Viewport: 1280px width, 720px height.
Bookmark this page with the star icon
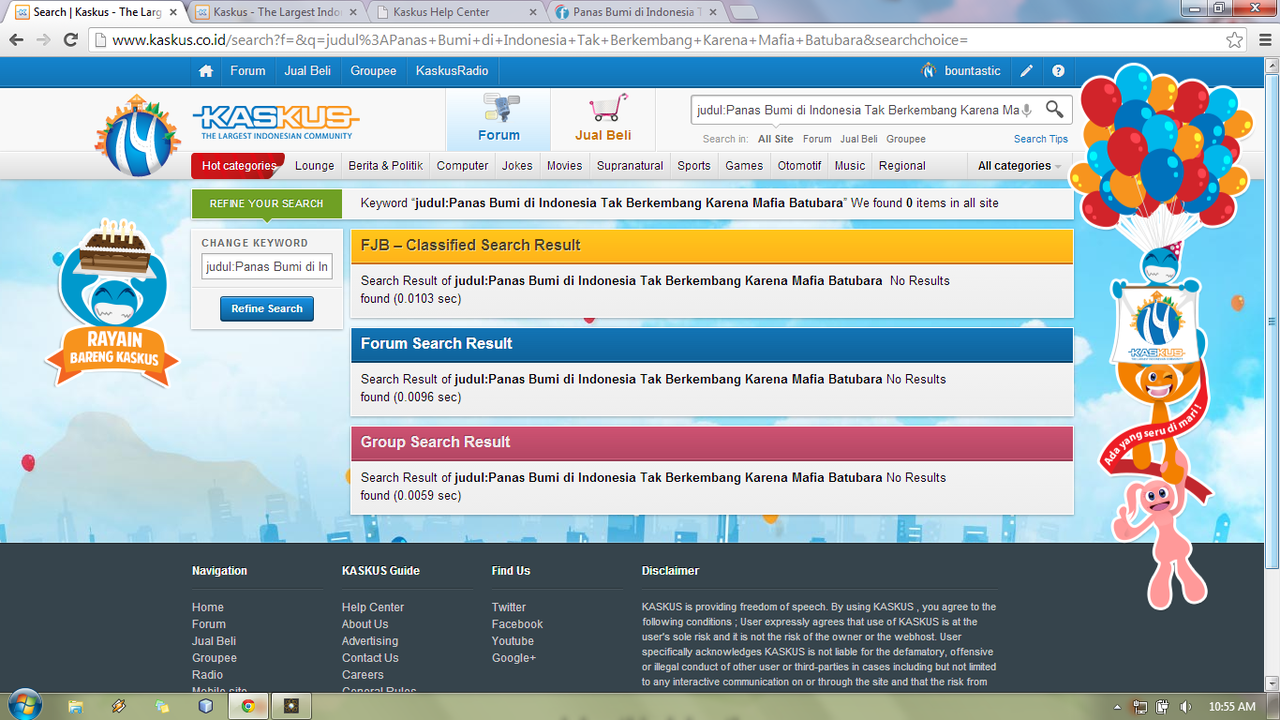[1235, 40]
